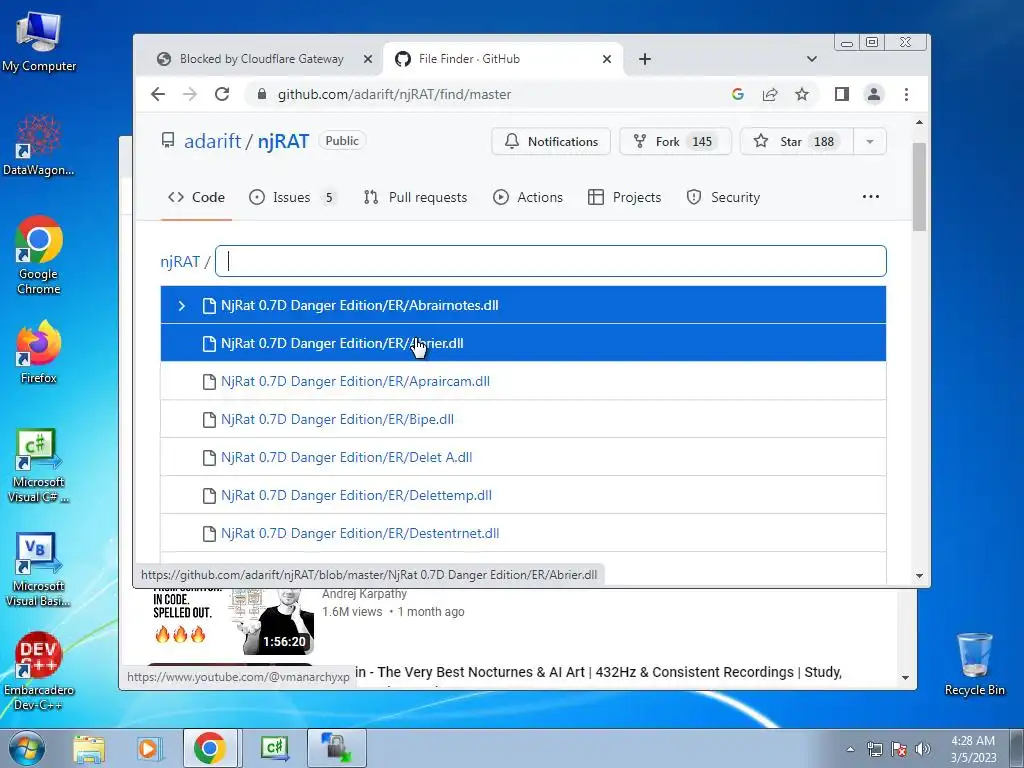Open the Delettemp.dll file result
The image size is (1024, 768).
(x=523, y=495)
